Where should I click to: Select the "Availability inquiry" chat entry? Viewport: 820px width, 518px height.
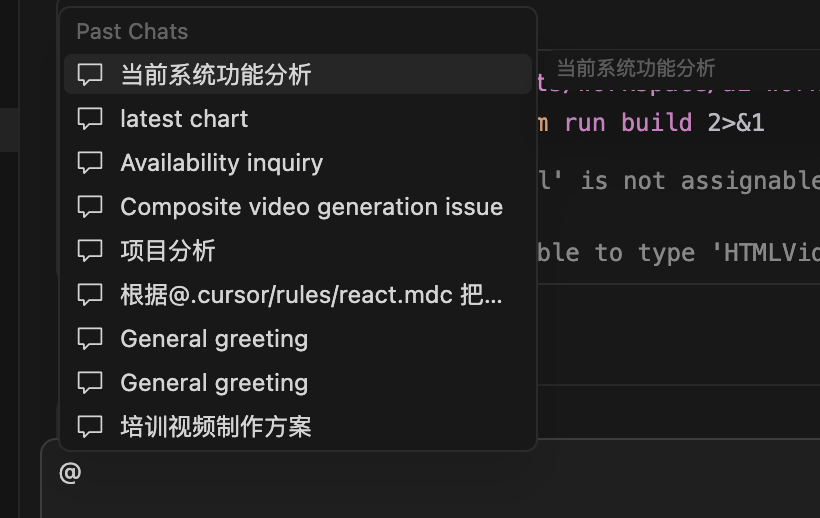221,163
